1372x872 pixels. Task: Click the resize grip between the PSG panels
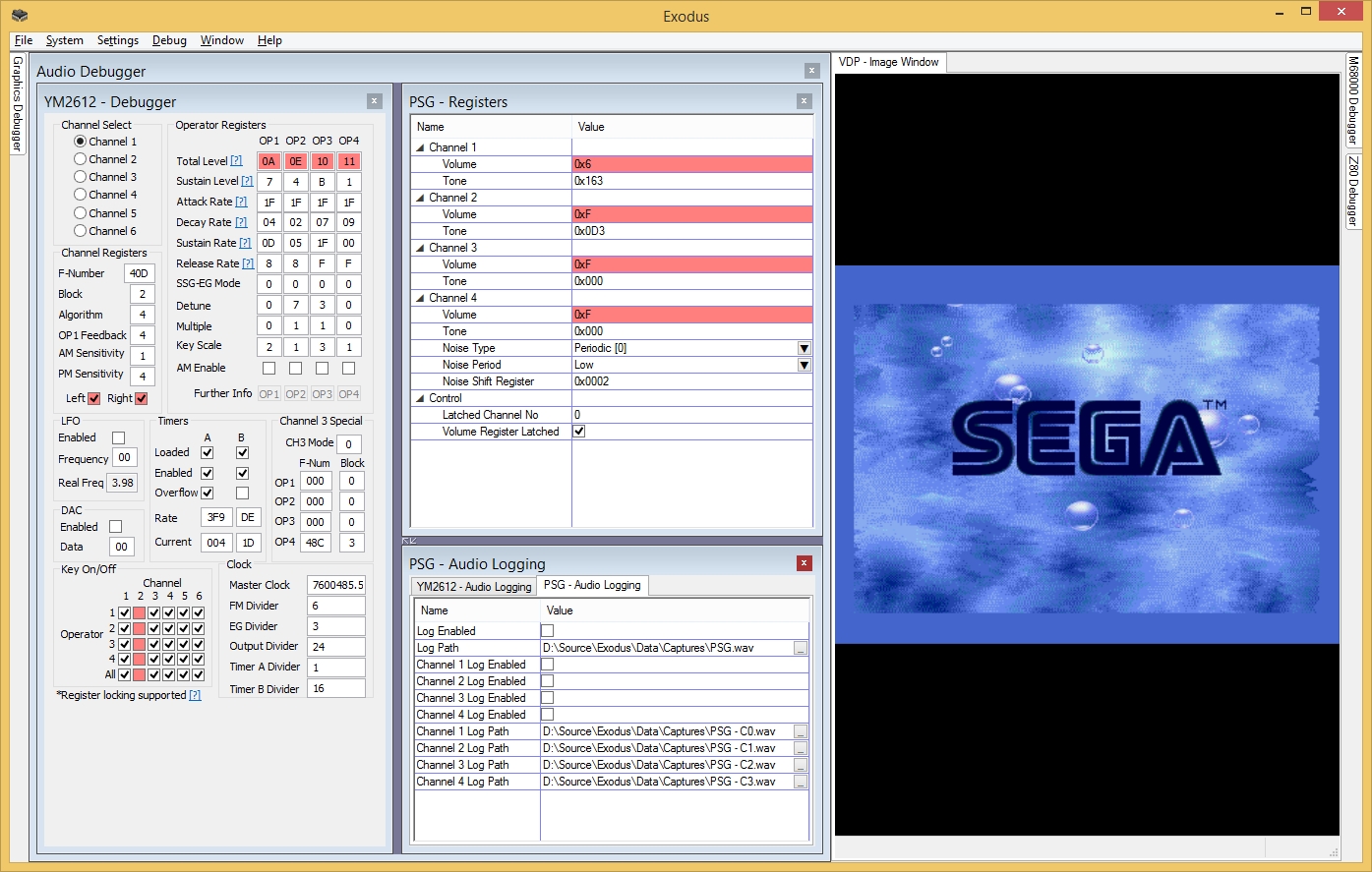tap(410, 541)
